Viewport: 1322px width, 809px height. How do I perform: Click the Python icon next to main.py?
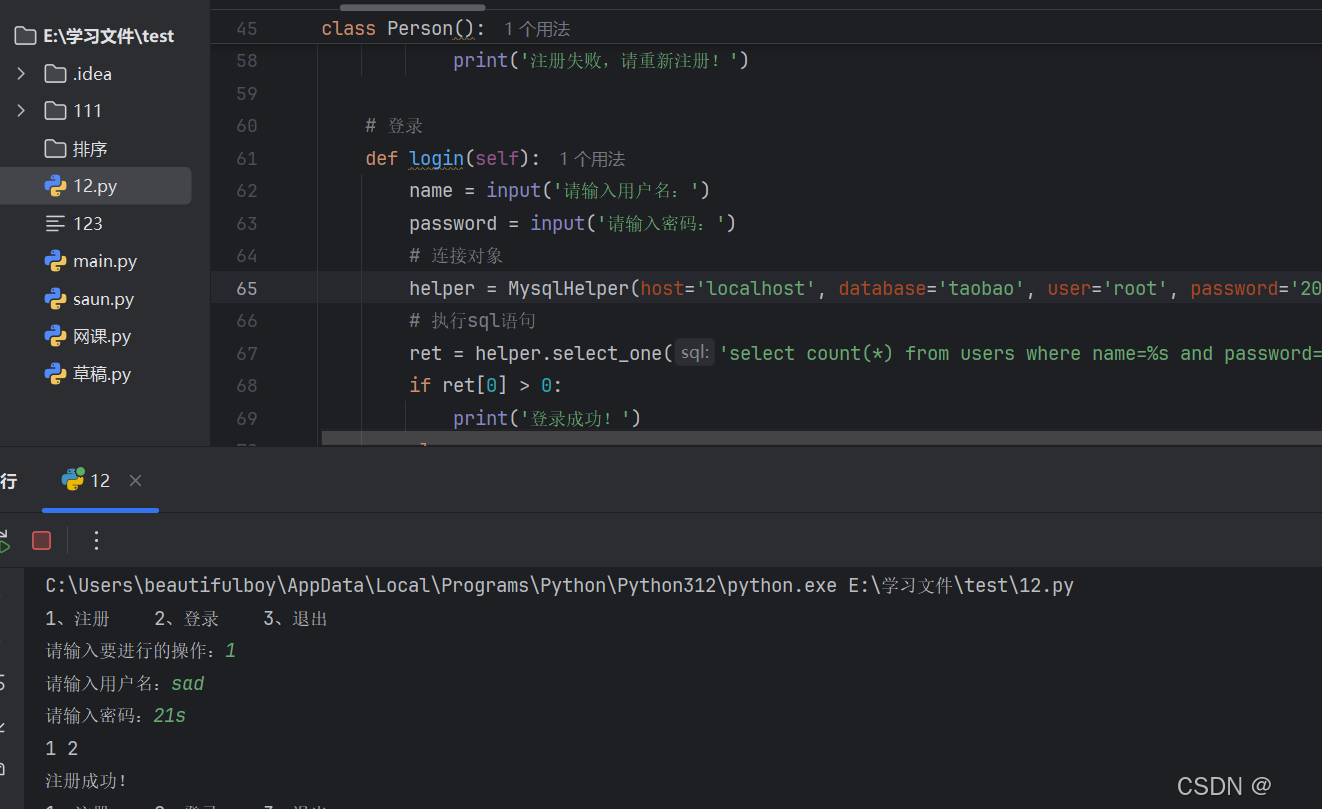click(54, 261)
